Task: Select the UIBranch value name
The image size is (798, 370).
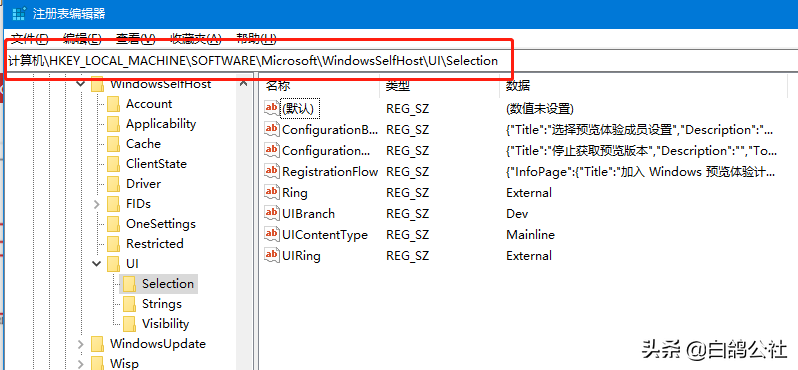Action: pos(308,213)
